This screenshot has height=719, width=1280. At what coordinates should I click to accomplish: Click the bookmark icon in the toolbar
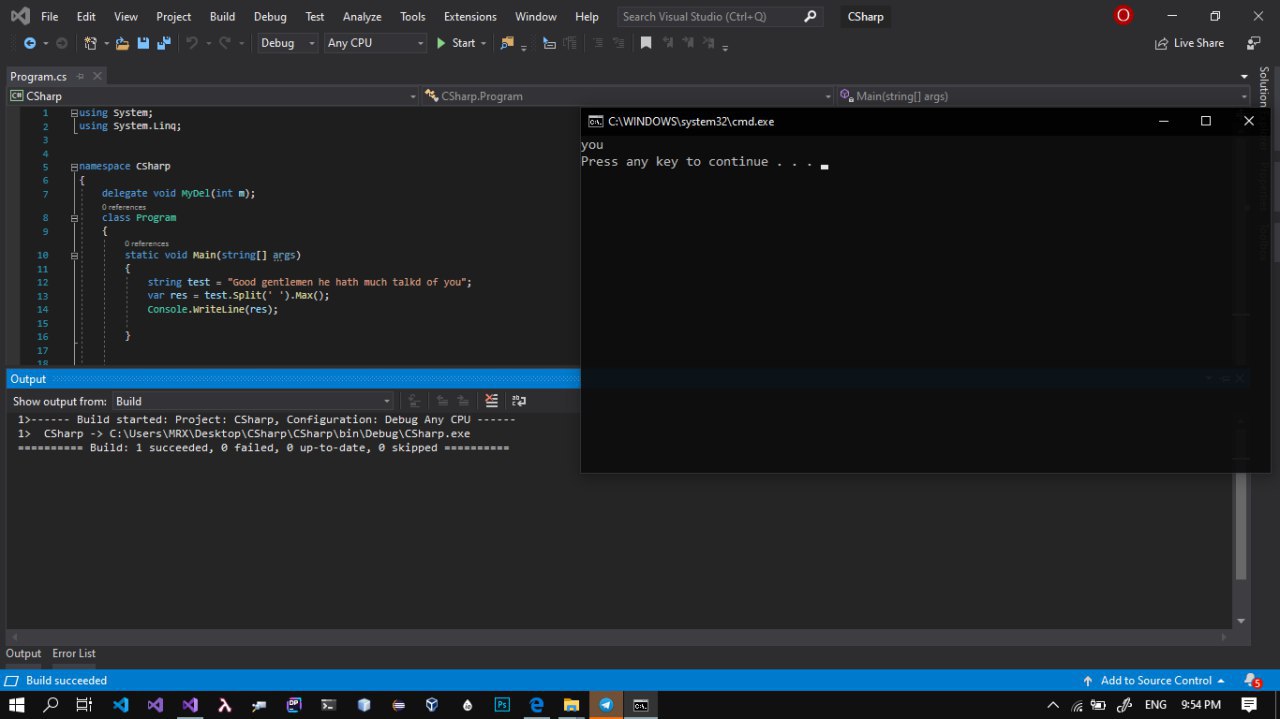pos(646,43)
